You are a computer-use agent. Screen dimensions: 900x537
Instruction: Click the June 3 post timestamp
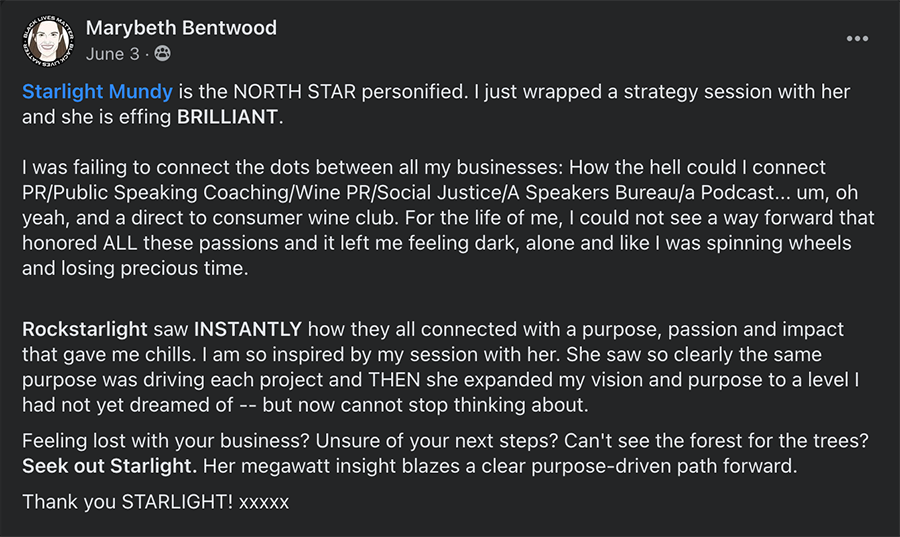click(x=112, y=54)
